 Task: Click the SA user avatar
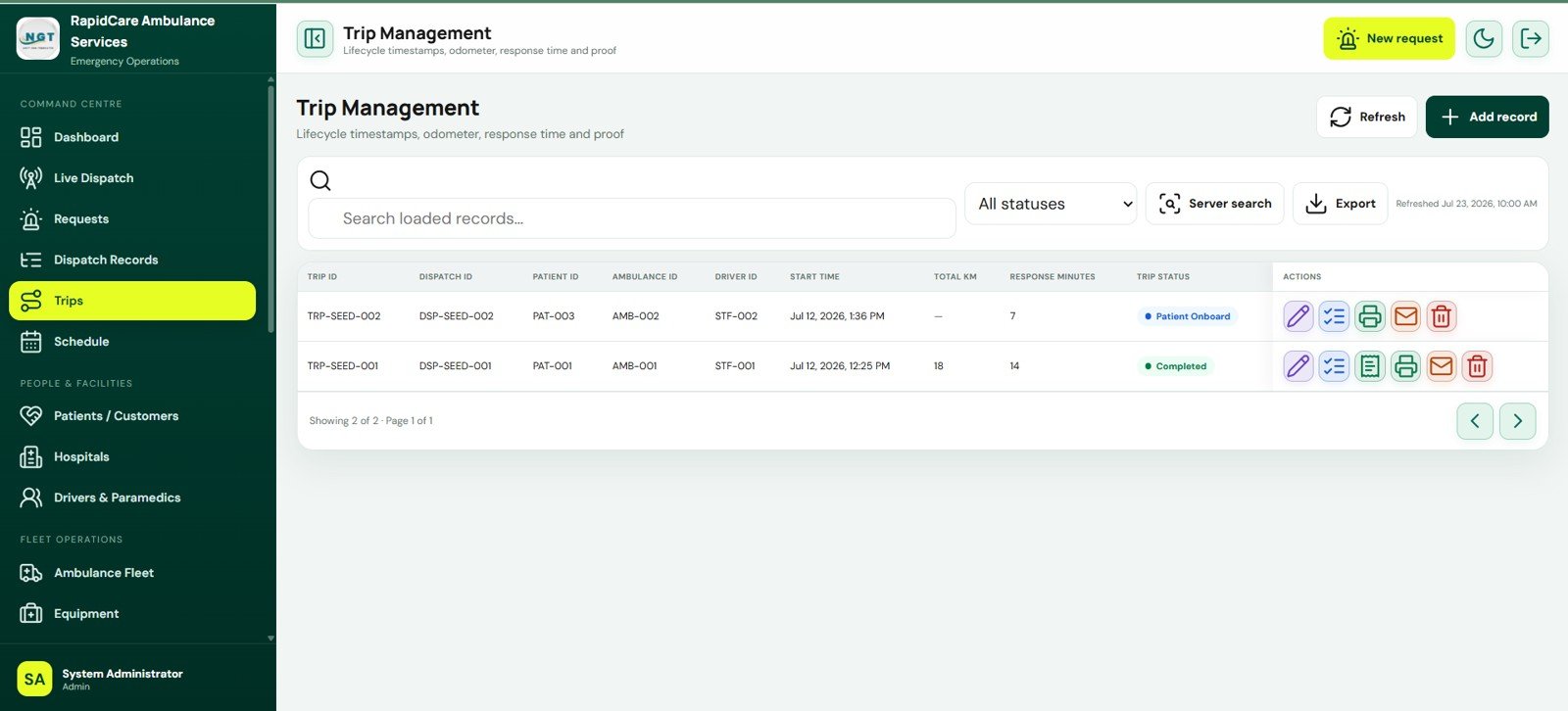(34, 679)
